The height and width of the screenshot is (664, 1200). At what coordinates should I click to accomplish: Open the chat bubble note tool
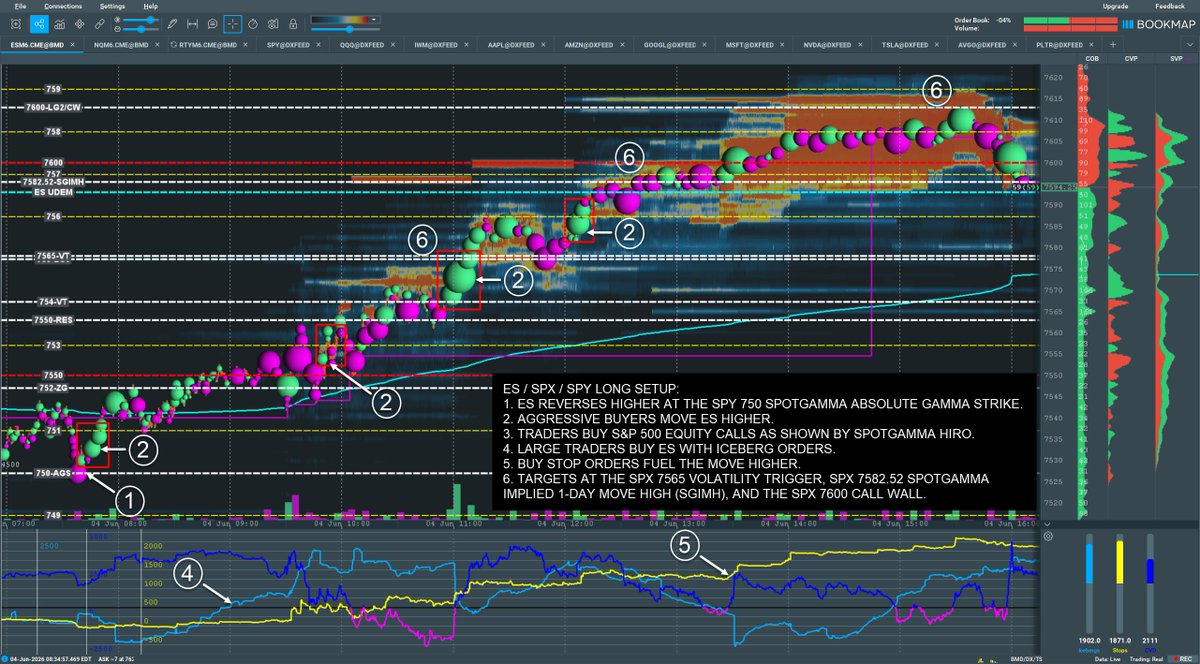[212, 24]
